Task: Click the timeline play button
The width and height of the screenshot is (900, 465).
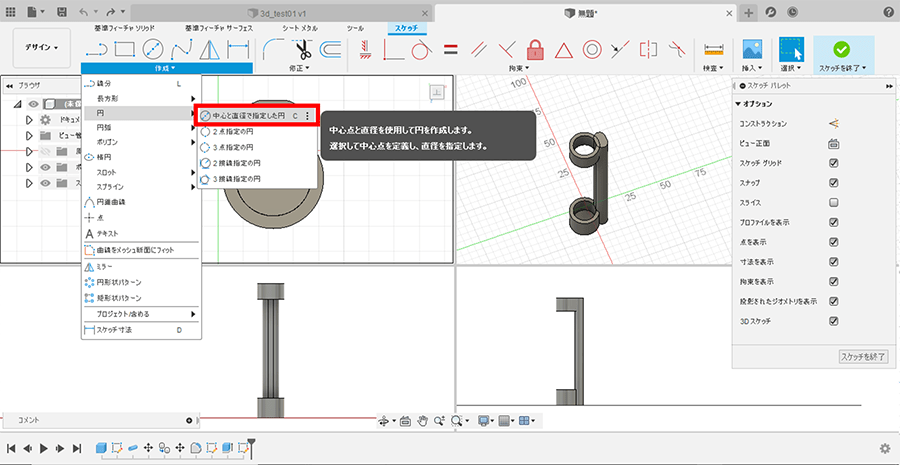Action: point(44,449)
